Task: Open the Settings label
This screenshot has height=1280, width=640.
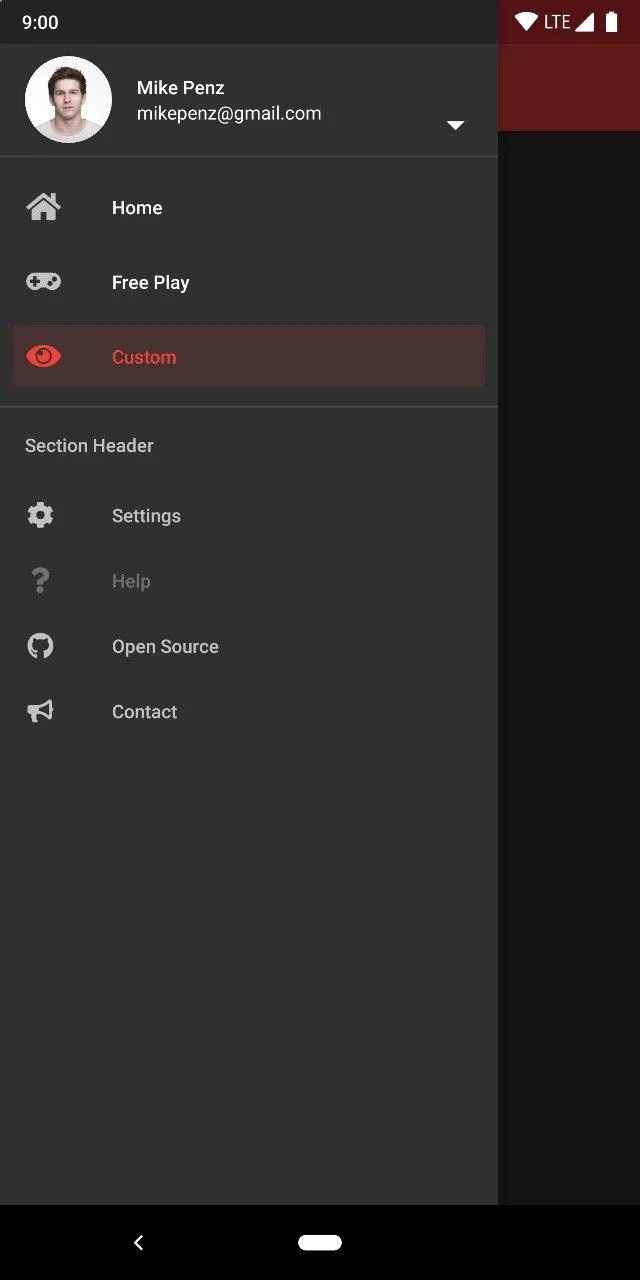Action: tap(146, 516)
